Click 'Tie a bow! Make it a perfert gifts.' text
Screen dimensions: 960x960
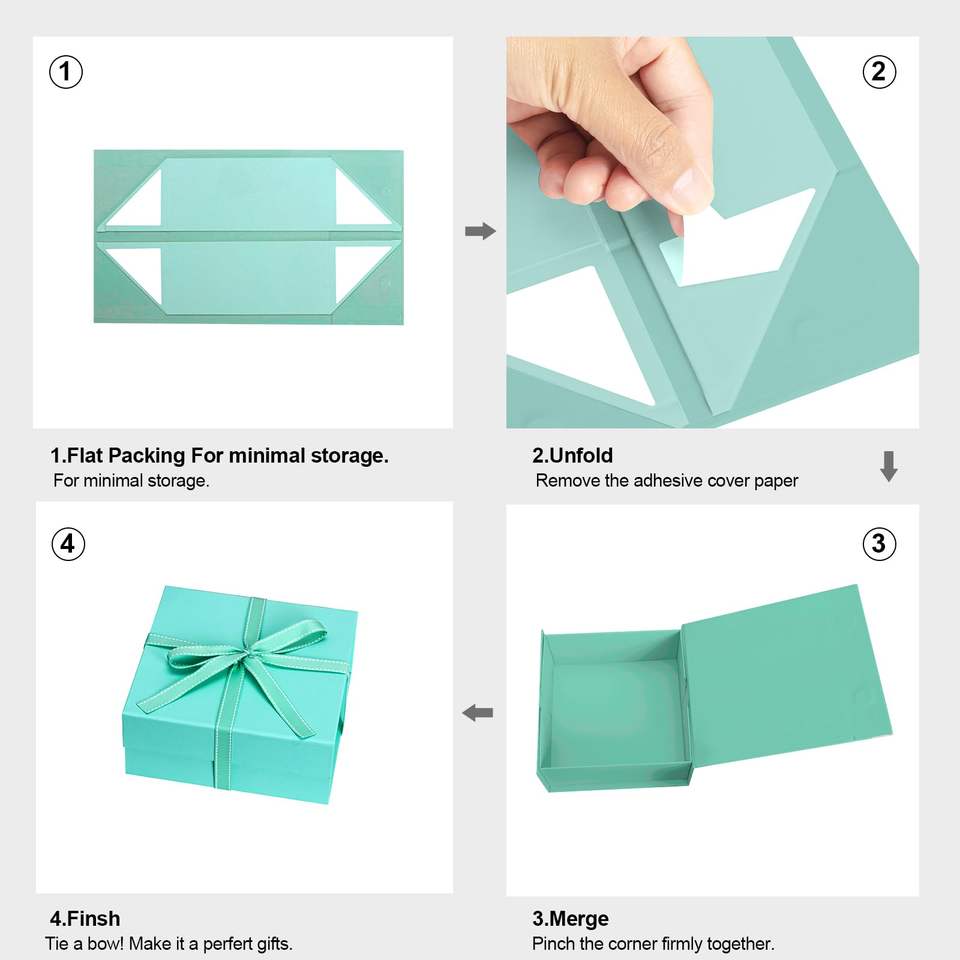[168, 943]
